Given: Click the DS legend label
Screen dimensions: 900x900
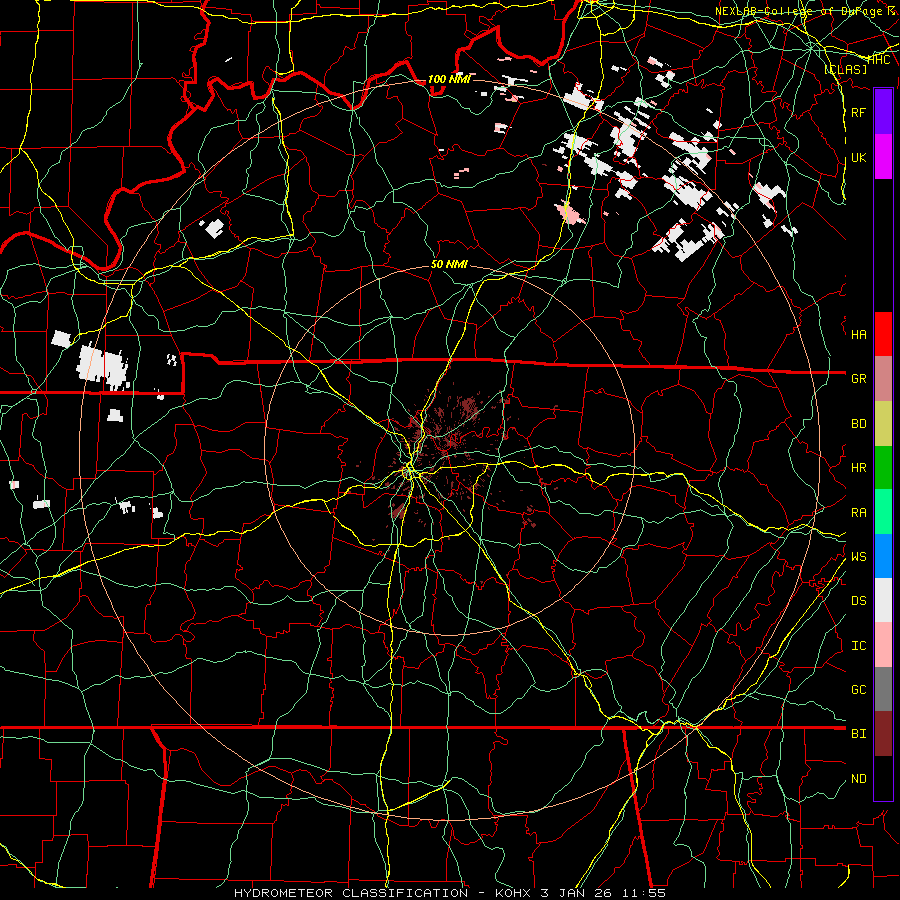Looking at the screenshot, I should tap(858, 601).
